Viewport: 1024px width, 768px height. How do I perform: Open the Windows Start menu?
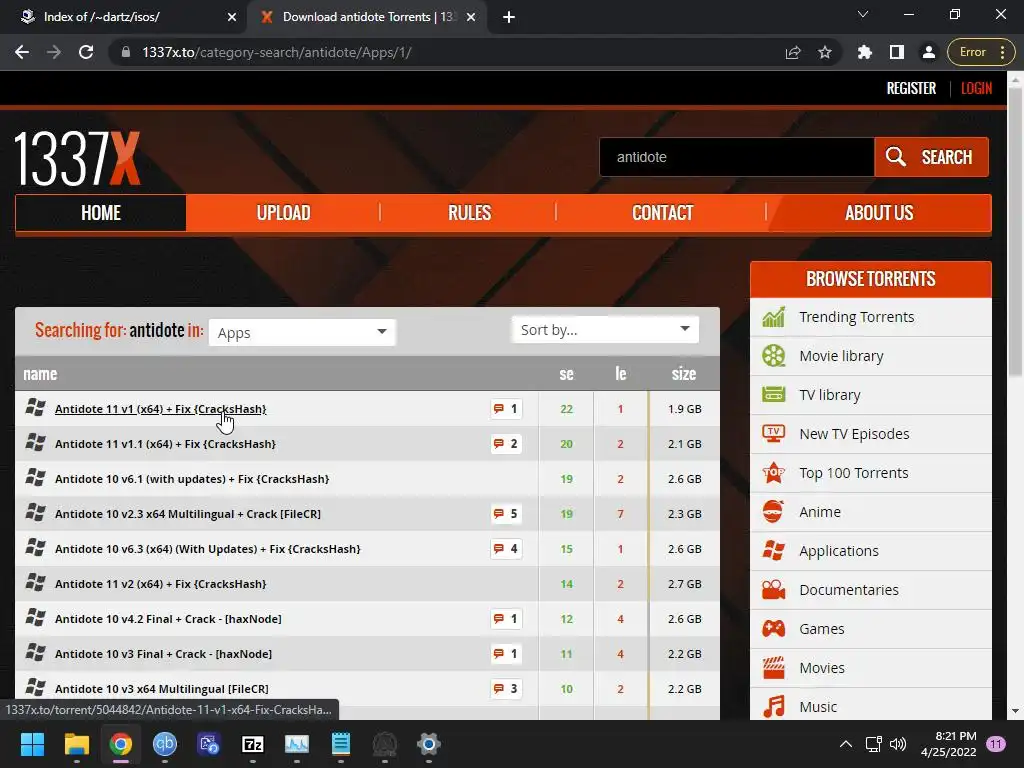(32, 744)
